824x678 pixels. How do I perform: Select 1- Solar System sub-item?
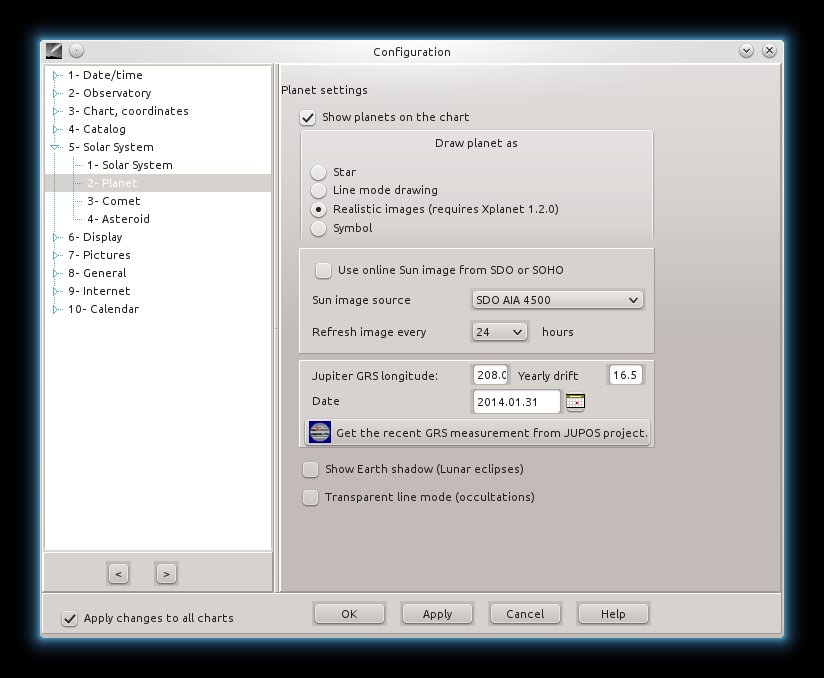click(130, 165)
